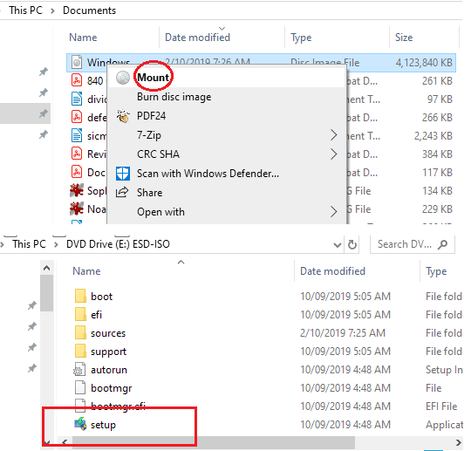471x451 pixels.
Task: Open the setup application icon
Action: coord(80,424)
